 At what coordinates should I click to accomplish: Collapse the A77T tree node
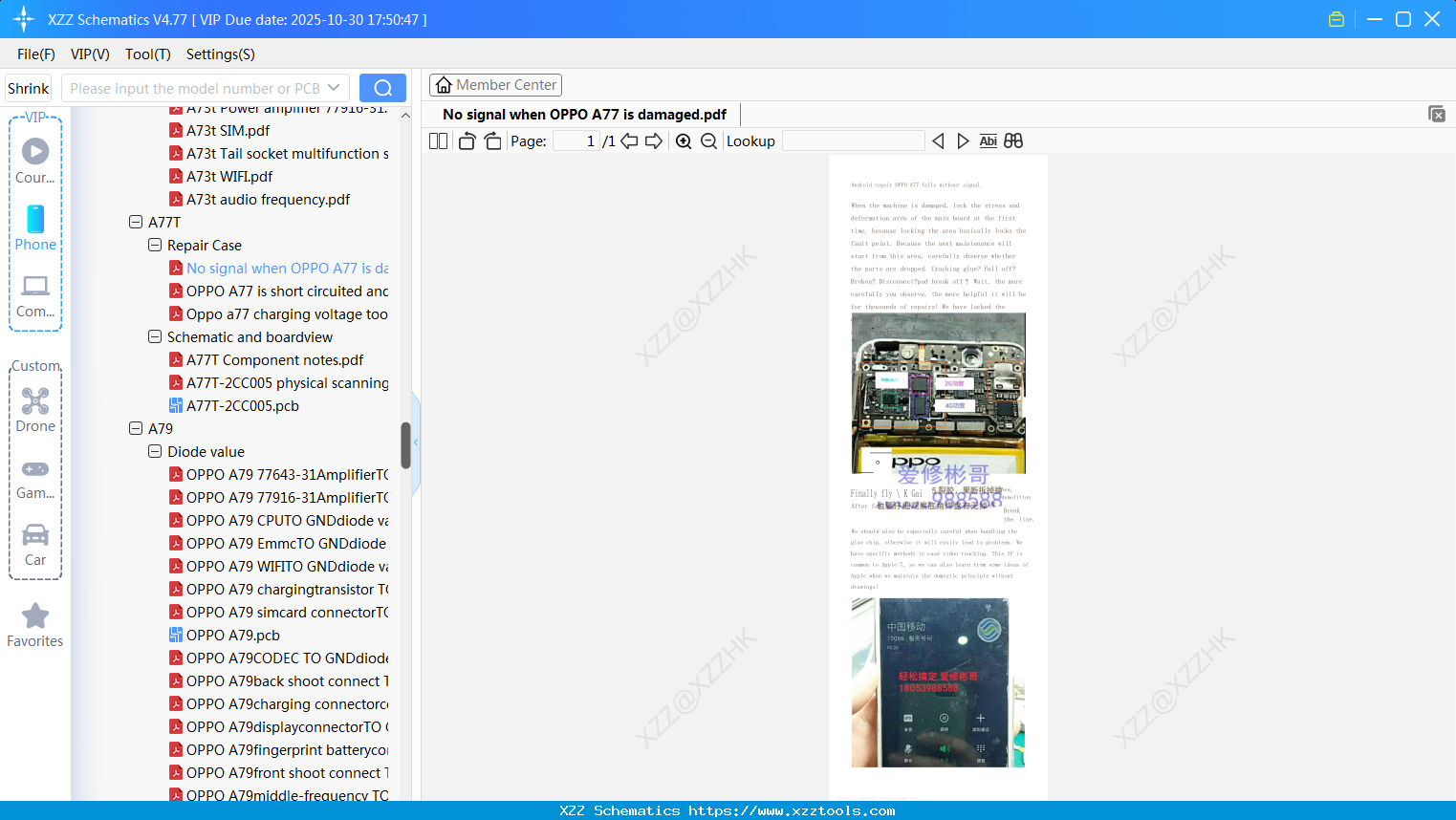(x=136, y=222)
